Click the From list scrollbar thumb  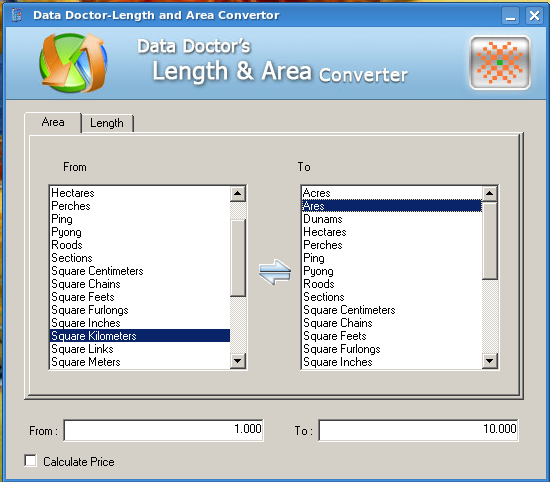pyautogui.click(x=238, y=258)
